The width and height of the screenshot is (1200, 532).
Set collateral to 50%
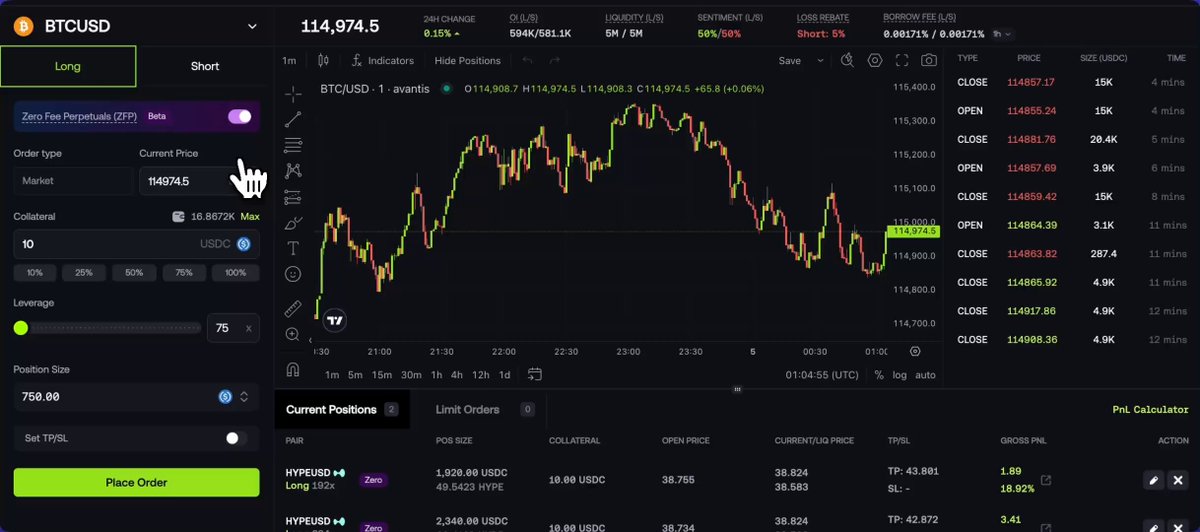[x=134, y=273]
